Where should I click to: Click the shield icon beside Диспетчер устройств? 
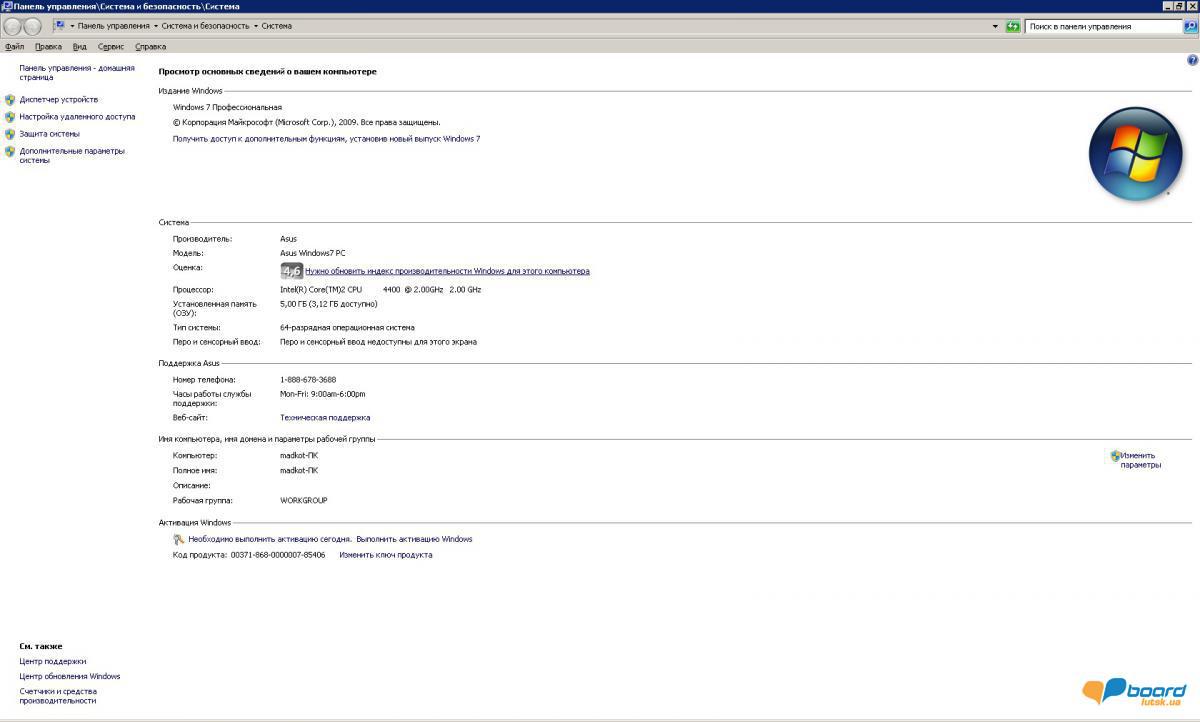pyautogui.click(x=10, y=100)
